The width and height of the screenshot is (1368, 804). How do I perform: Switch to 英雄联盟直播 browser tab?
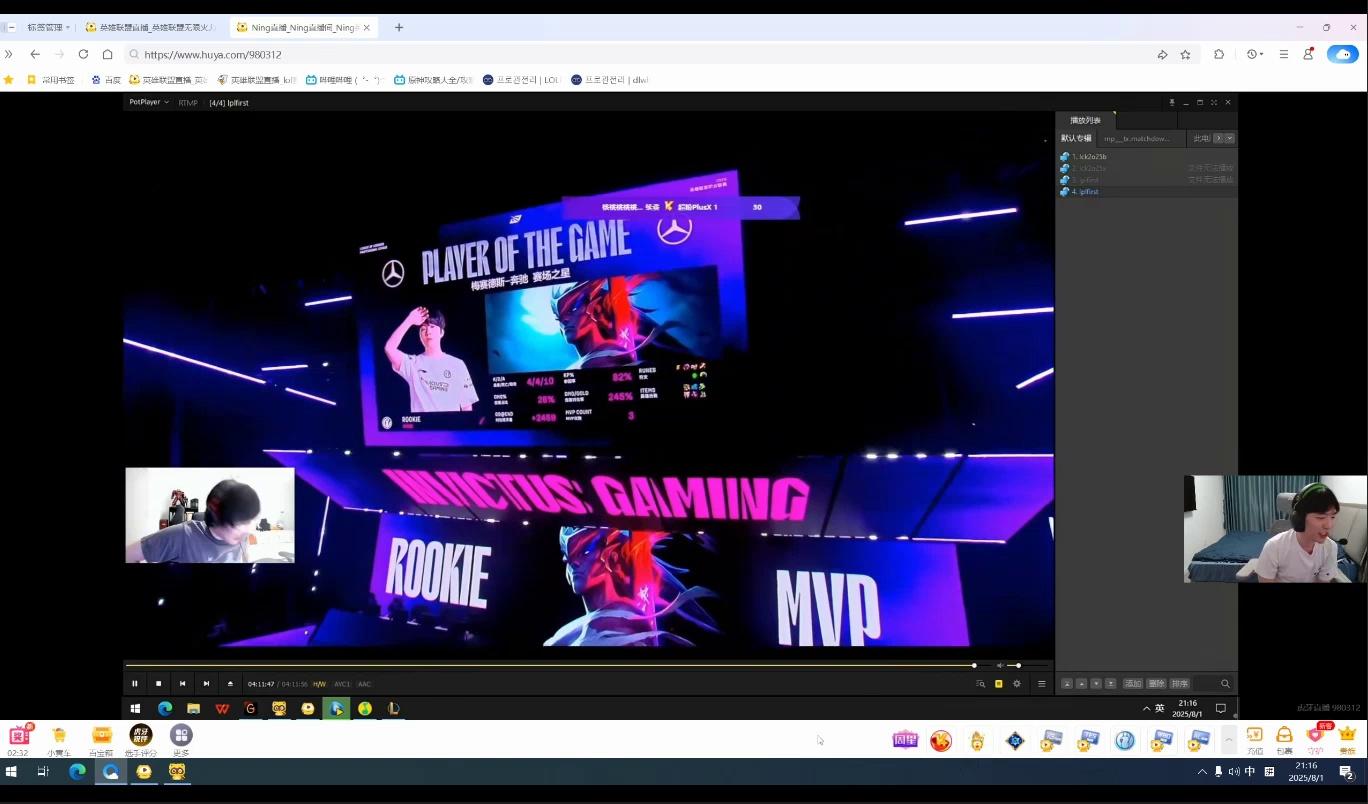(x=152, y=27)
